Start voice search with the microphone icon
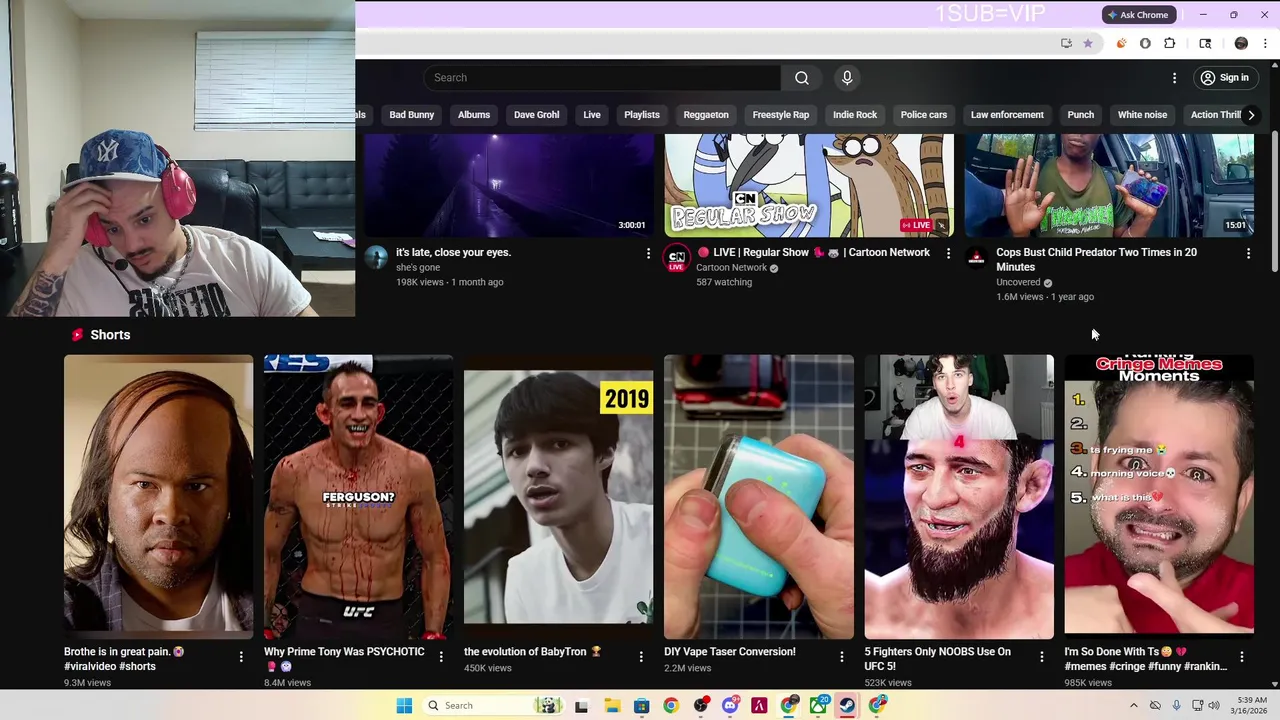Image resolution: width=1280 pixels, height=720 pixels. [847, 78]
